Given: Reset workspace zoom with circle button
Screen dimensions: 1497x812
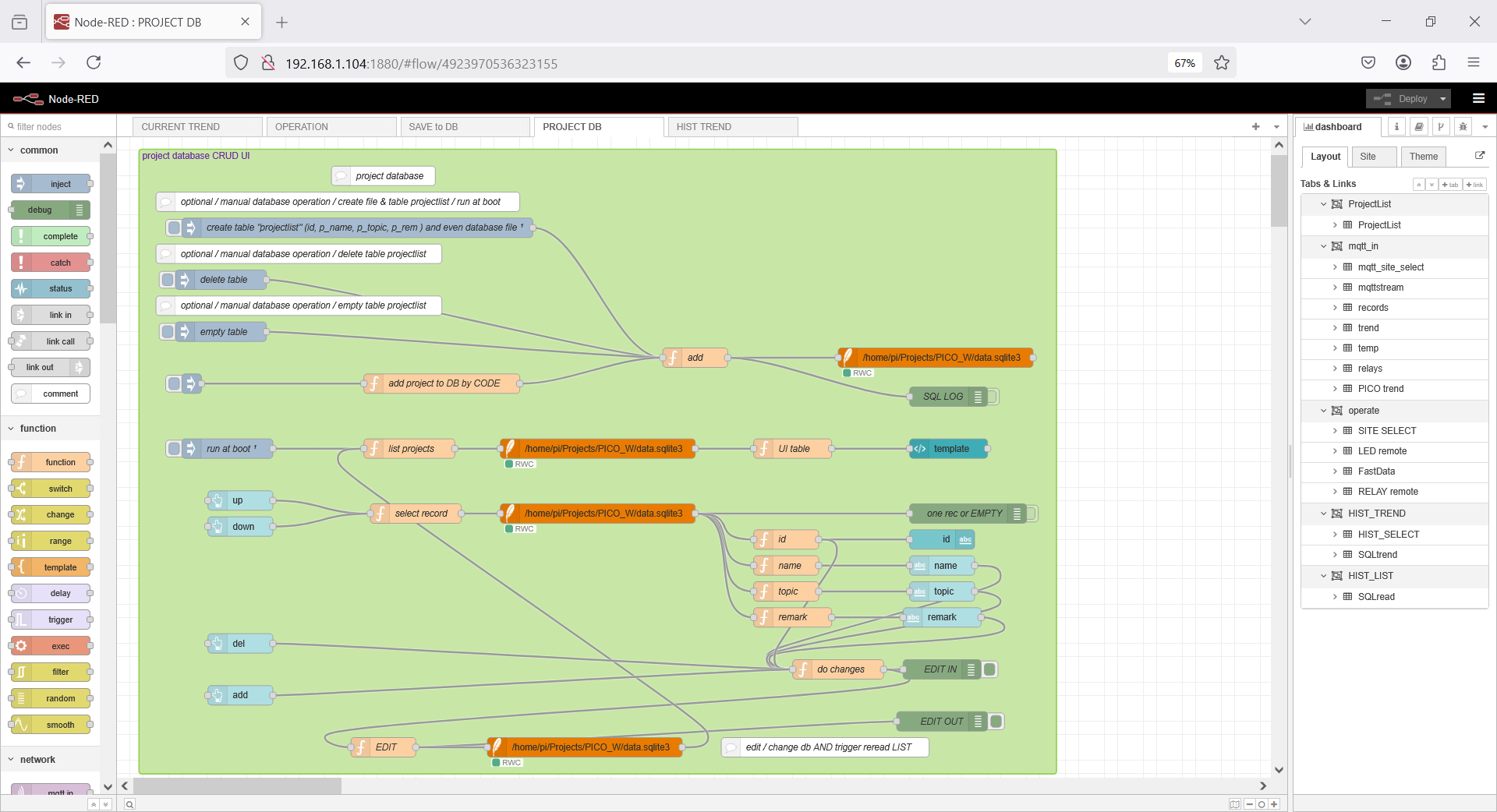Looking at the screenshot, I should pos(1262,804).
